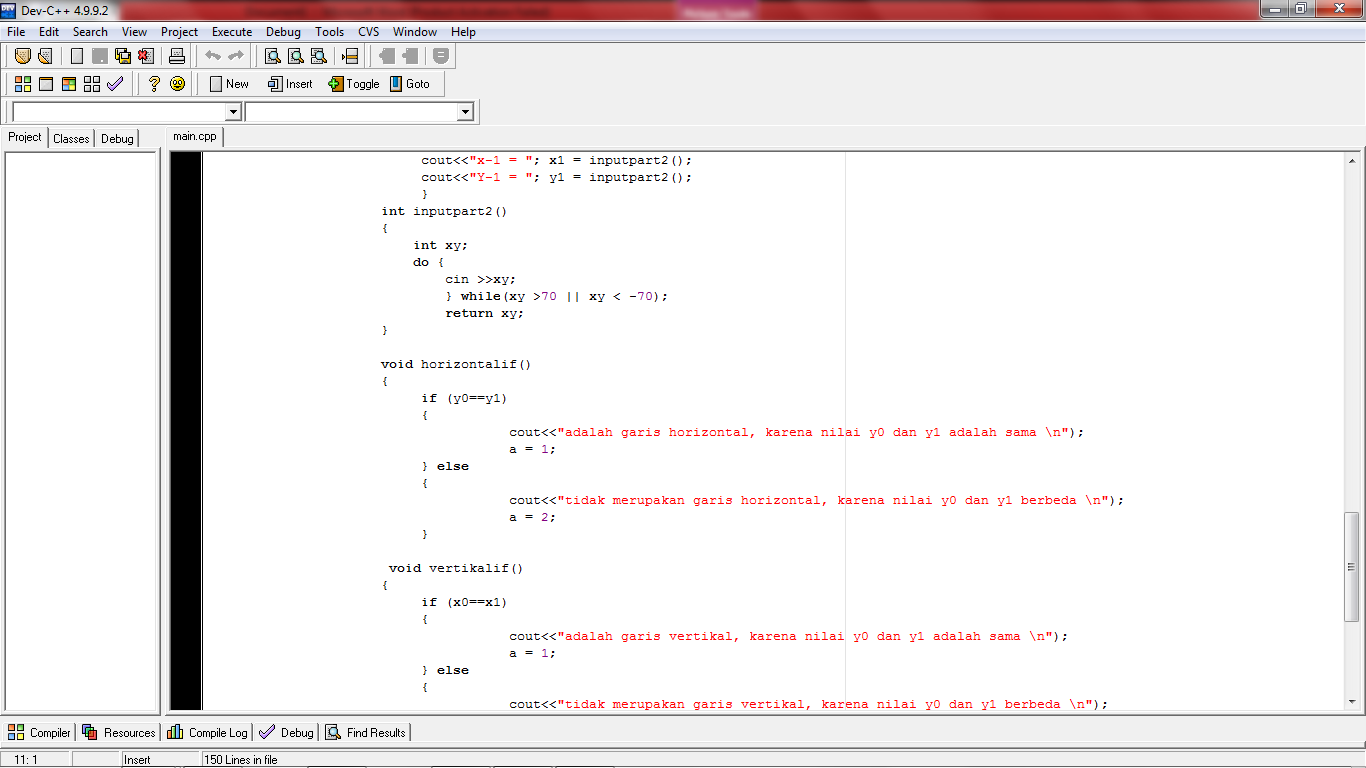
Task: Run the program with the window icon
Action: (x=45, y=84)
